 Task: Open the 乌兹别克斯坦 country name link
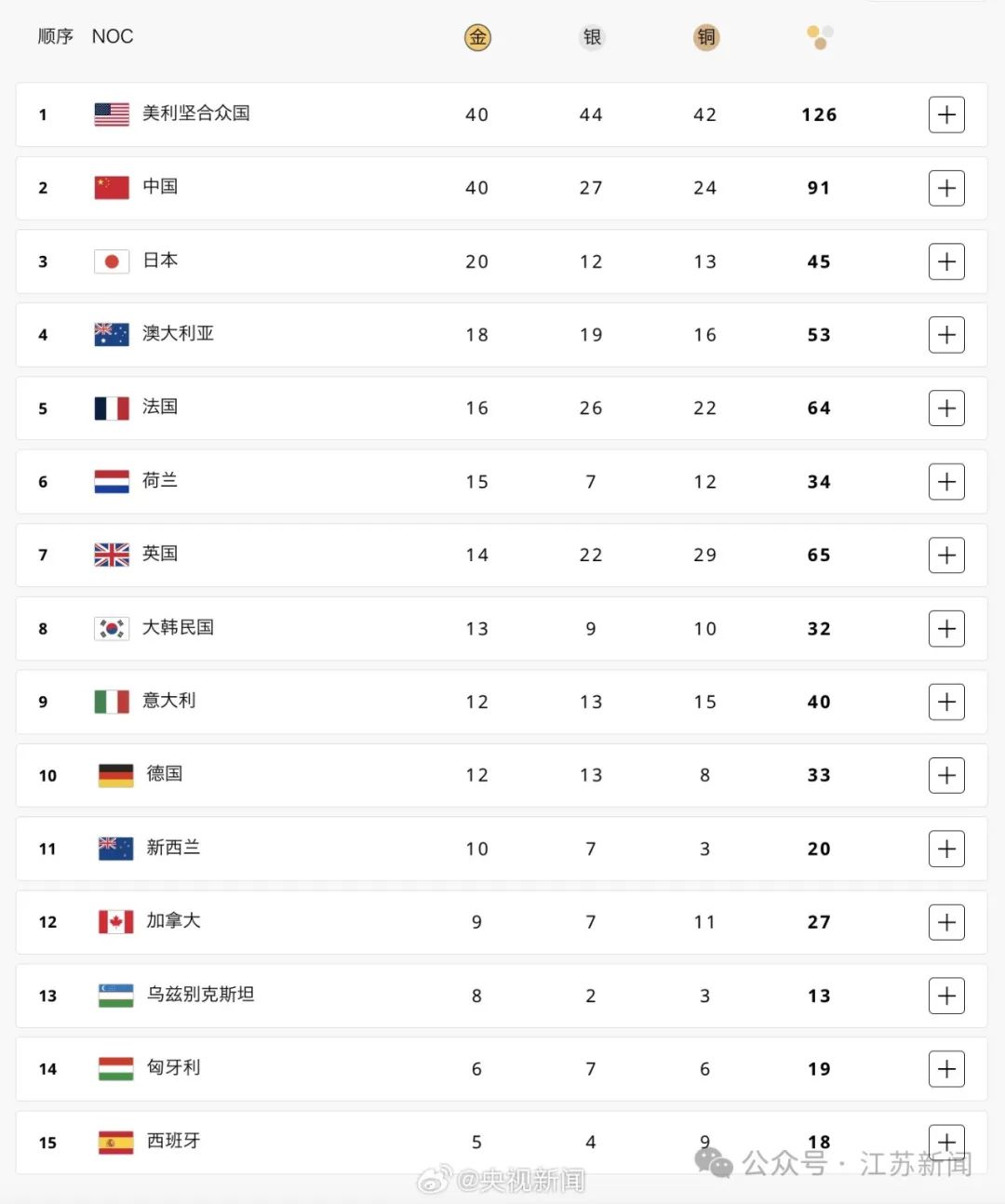(200, 994)
